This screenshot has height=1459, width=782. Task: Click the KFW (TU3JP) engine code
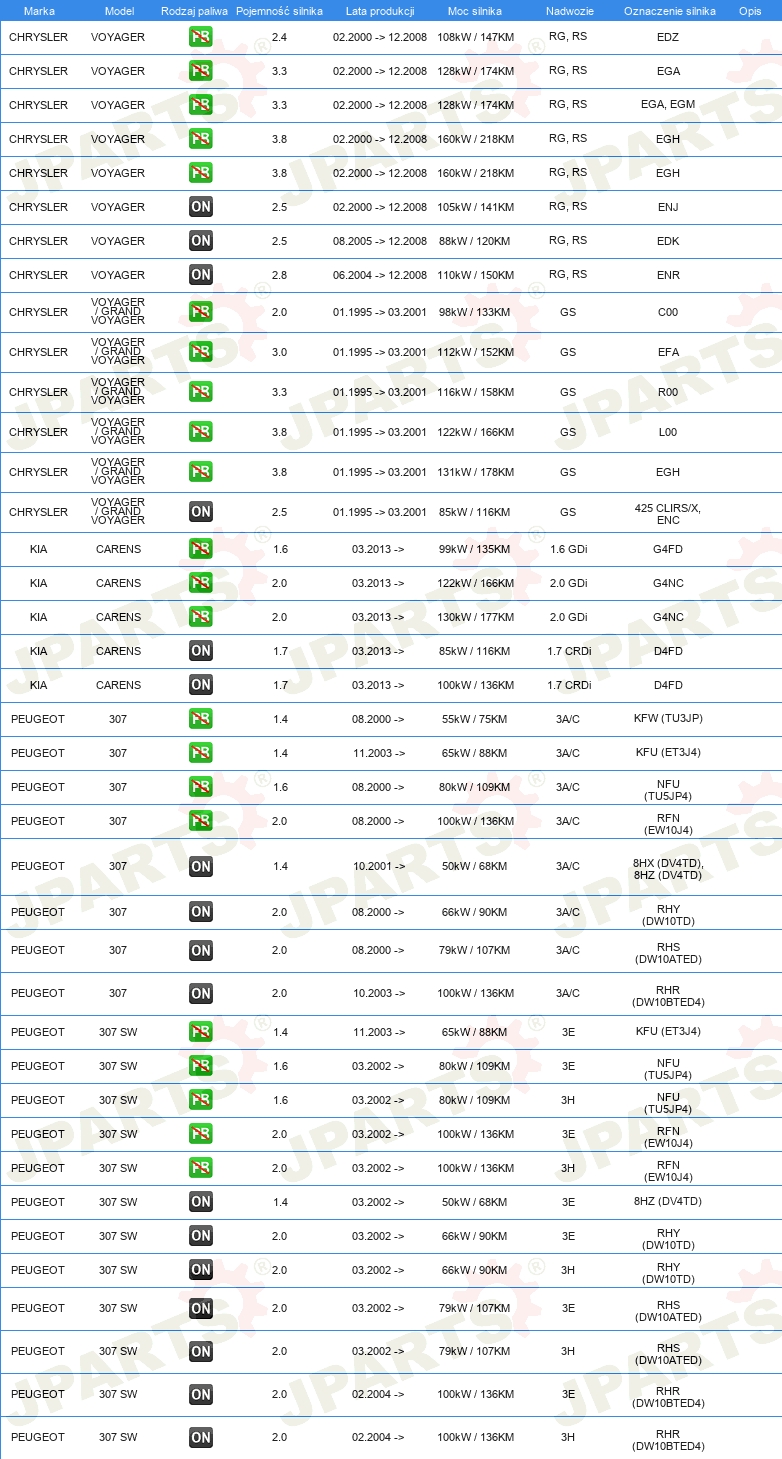pyautogui.click(x=668, y=719)
